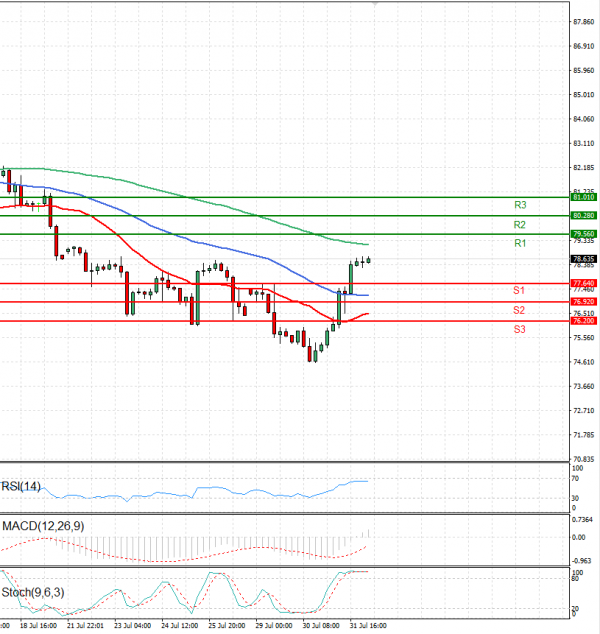The image size is (600, 634).
Task: Click the RSI 70 level label
Action: point(577,479)
